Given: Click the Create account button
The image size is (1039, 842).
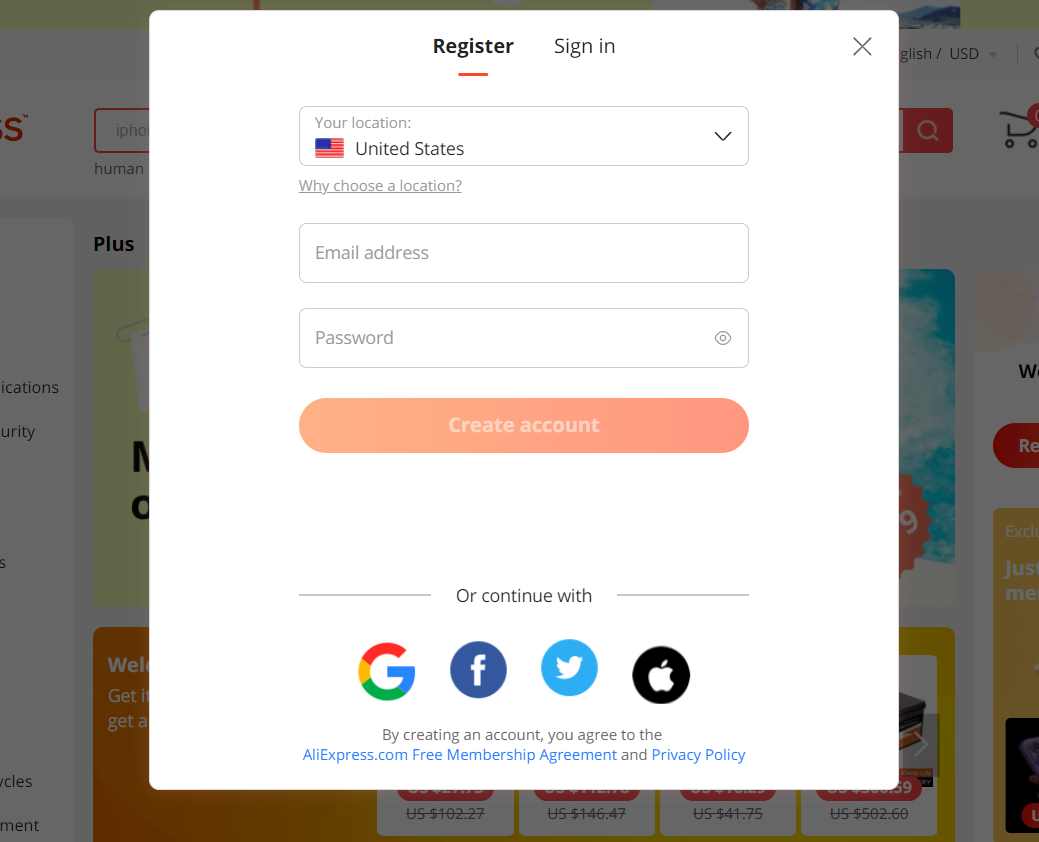Looking at the screenshot, I should pos(523,425).
